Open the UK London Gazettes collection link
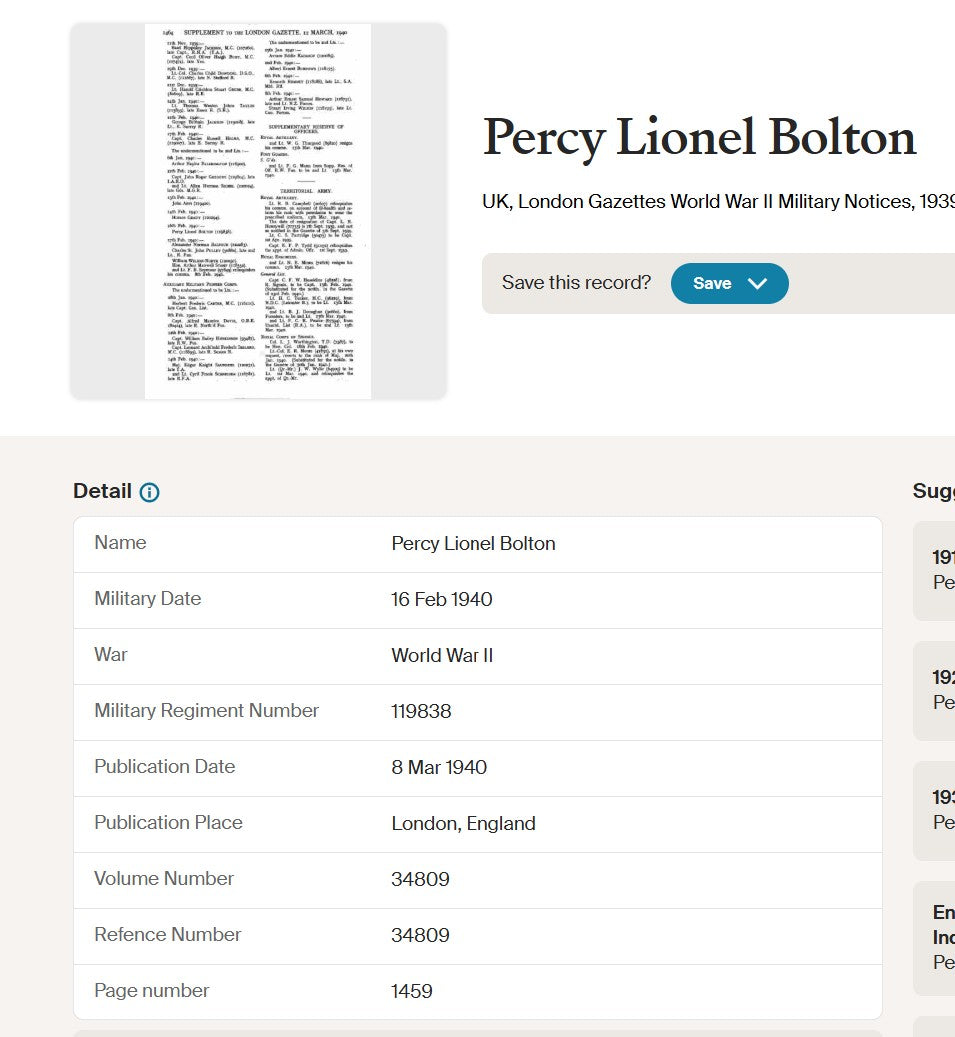 (718, 201)
